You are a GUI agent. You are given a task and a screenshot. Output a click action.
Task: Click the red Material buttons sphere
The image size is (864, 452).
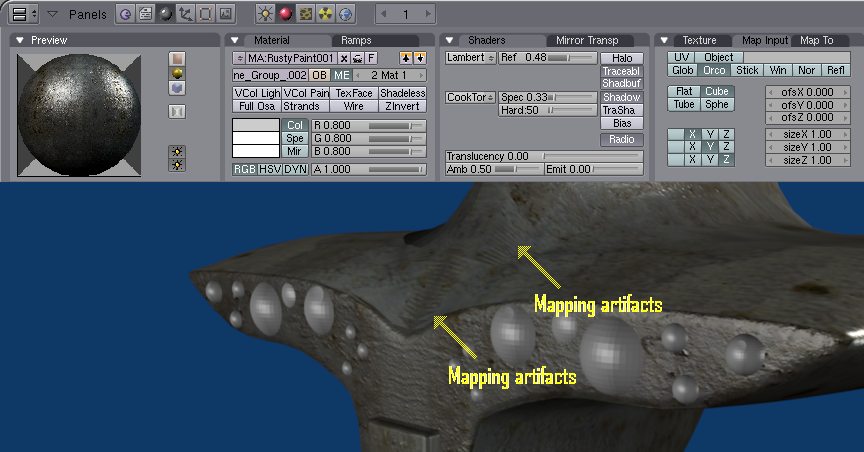285,14
